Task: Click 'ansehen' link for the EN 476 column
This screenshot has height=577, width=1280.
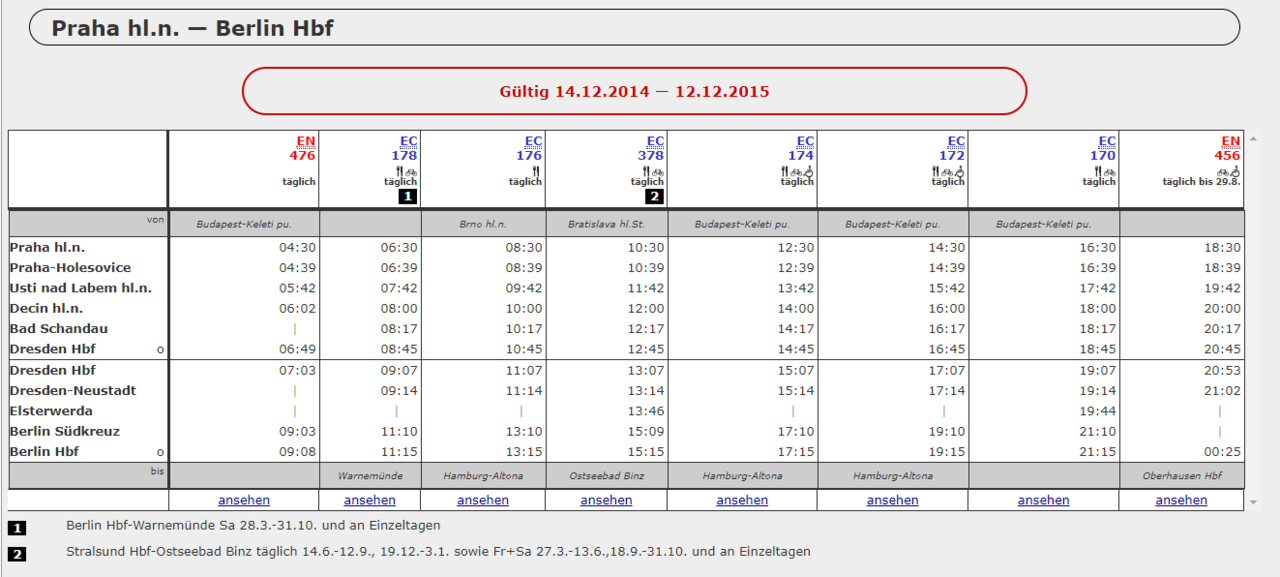Action: click(x=243, y=500)
